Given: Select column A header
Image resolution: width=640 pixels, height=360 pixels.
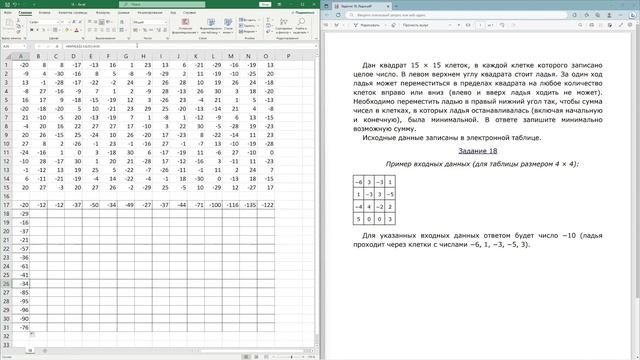Looking at the screenshot, I should click(x=20, y=56).
